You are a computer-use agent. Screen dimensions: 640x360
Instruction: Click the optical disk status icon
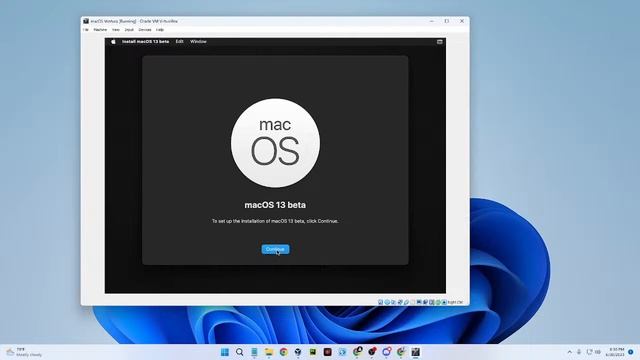pyautogui.click(x=387, y=302)
